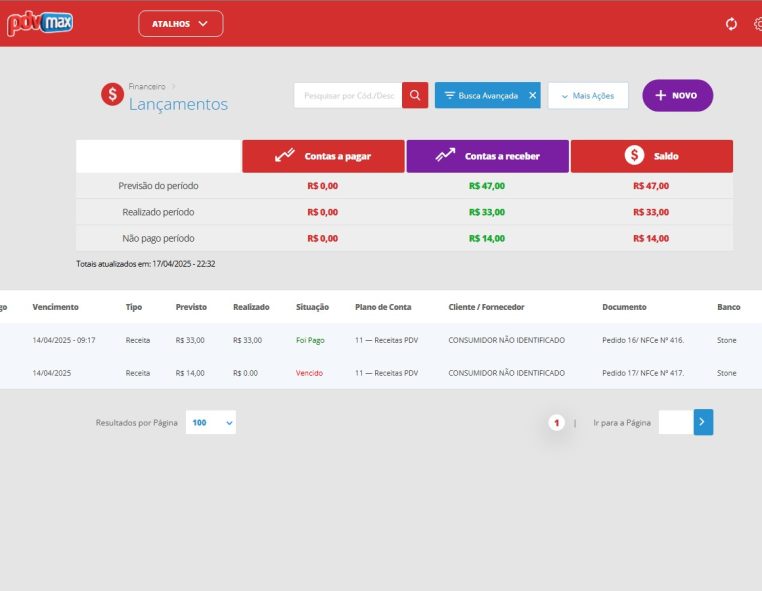Click the Ir para a Página input
The width and height of the screenshot is (762, 591).
tap(674, 423)
